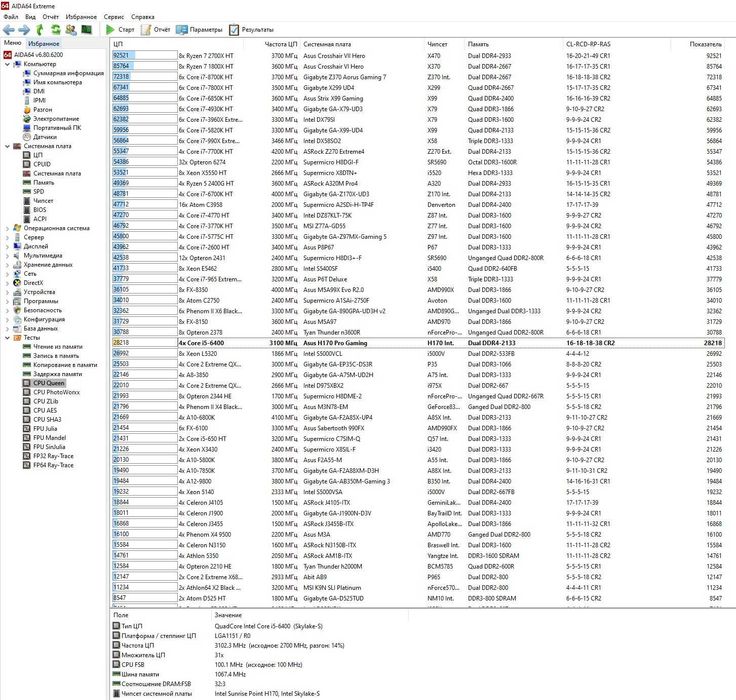Refresh using the green circular arrows icon
The height and width of the screenshot is (700, 736).
coord(55,30)
